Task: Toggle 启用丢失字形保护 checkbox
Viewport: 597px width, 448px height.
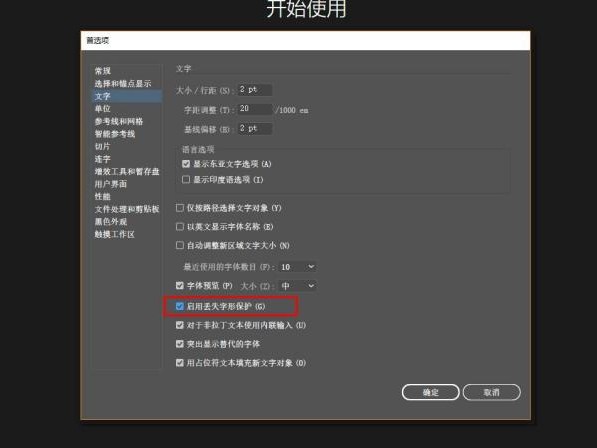Action: click(x=180, y=306)
